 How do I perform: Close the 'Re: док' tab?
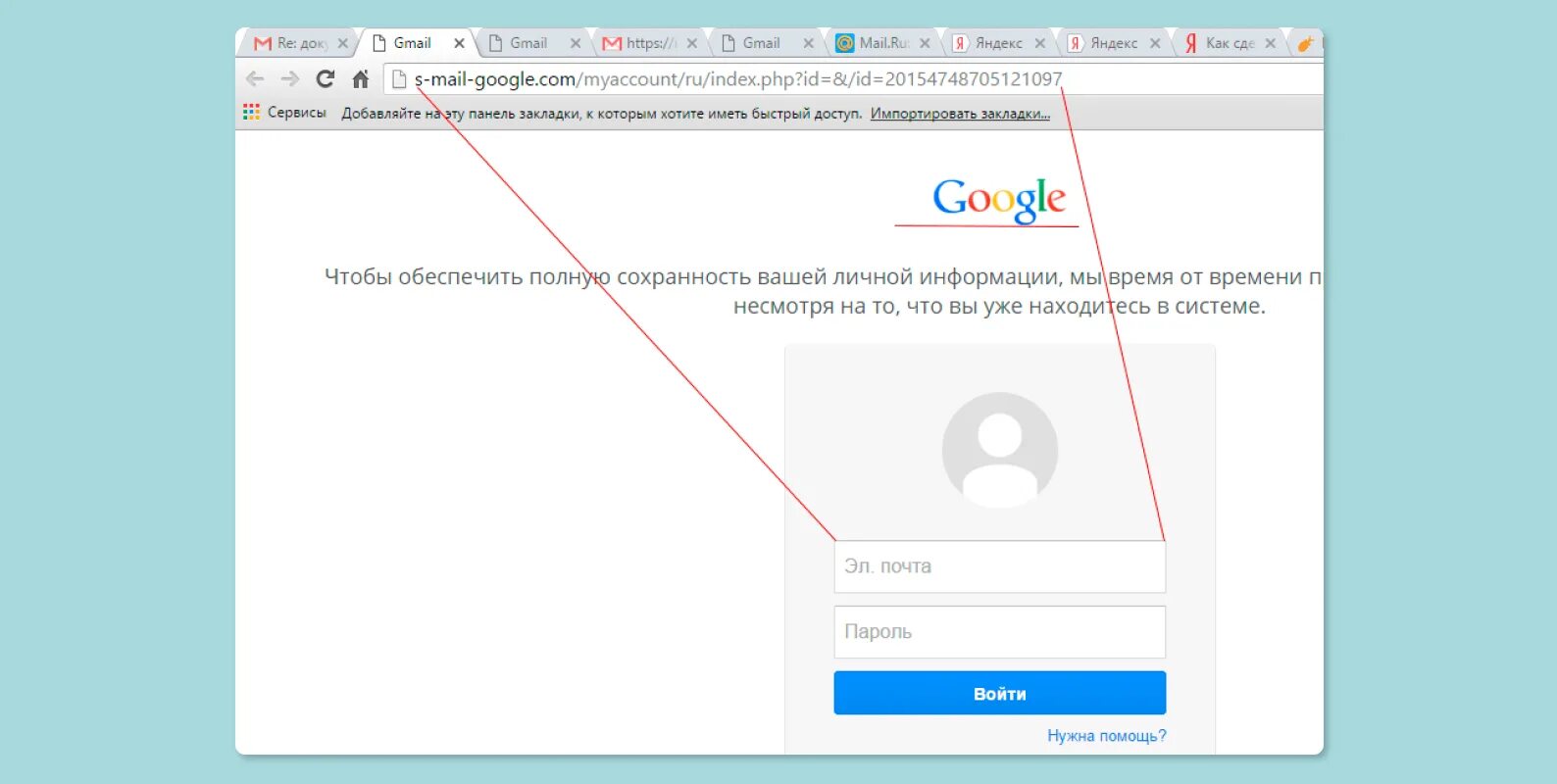342,43
